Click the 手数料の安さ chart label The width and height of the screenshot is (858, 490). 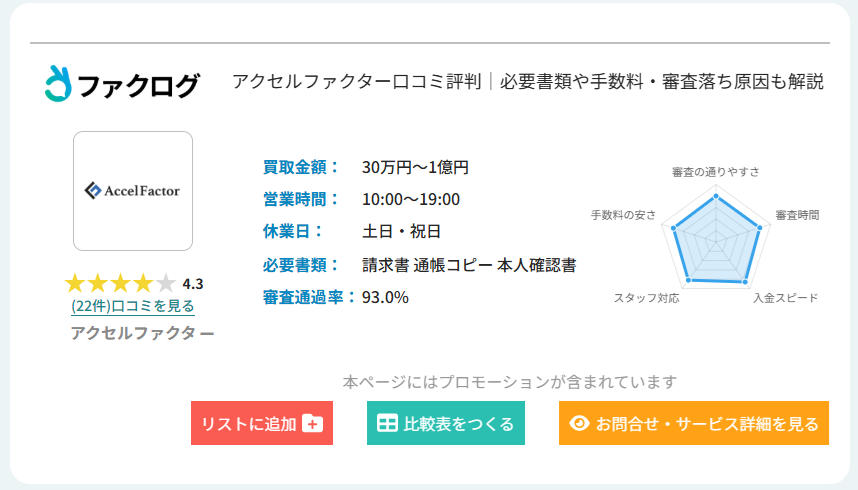click(x=624, y=215)
